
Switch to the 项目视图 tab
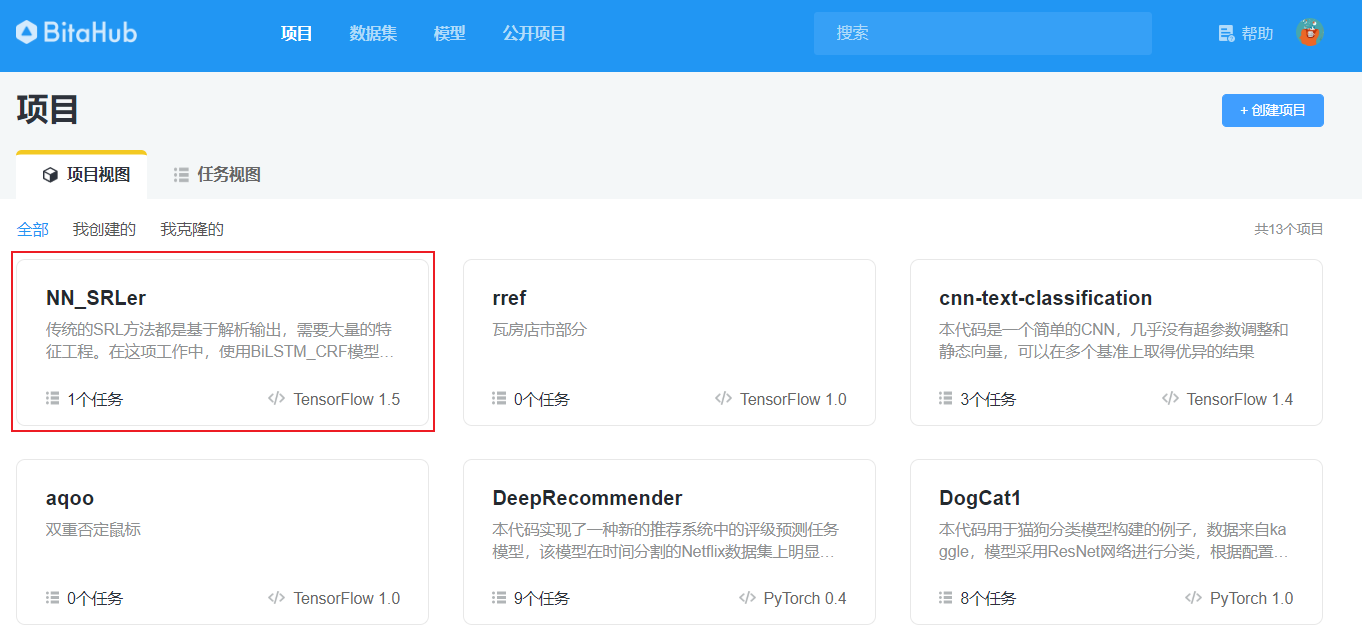[x=82, y=175]
